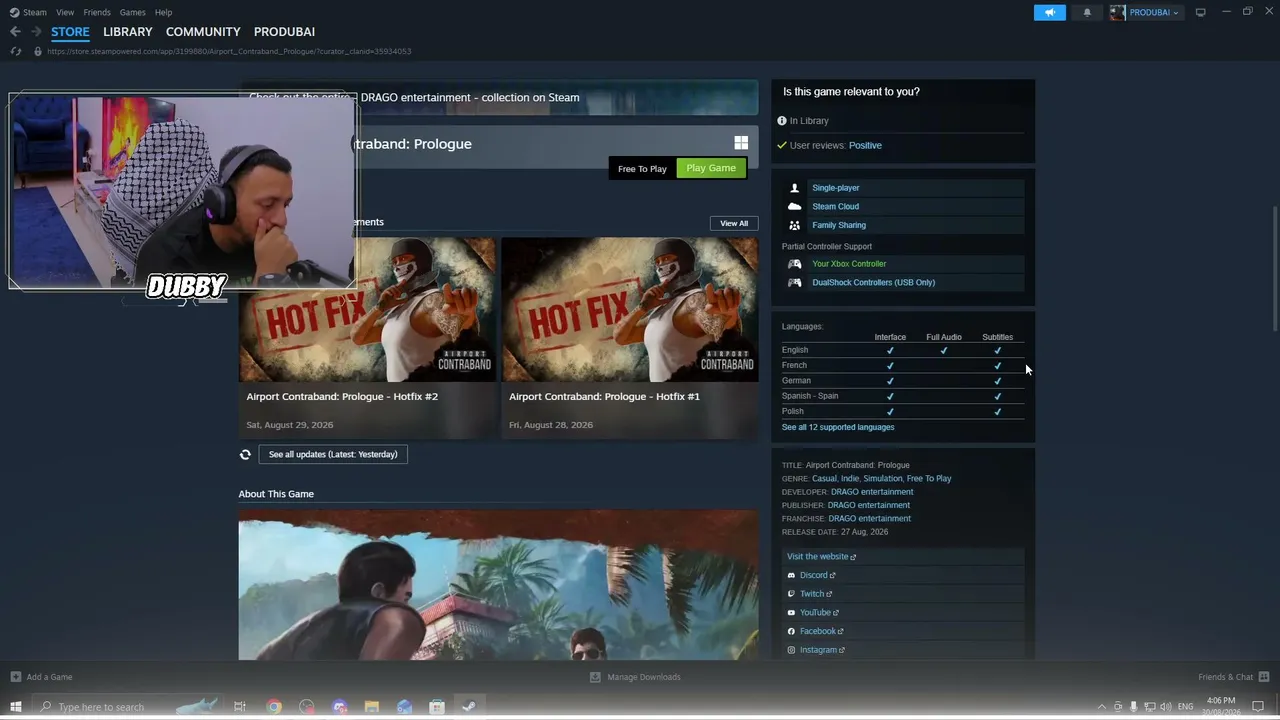The width and height of the screenshot is (1280, 720).
Task: Click the Manage Downloads icon
Action: (x=595, y=677)
